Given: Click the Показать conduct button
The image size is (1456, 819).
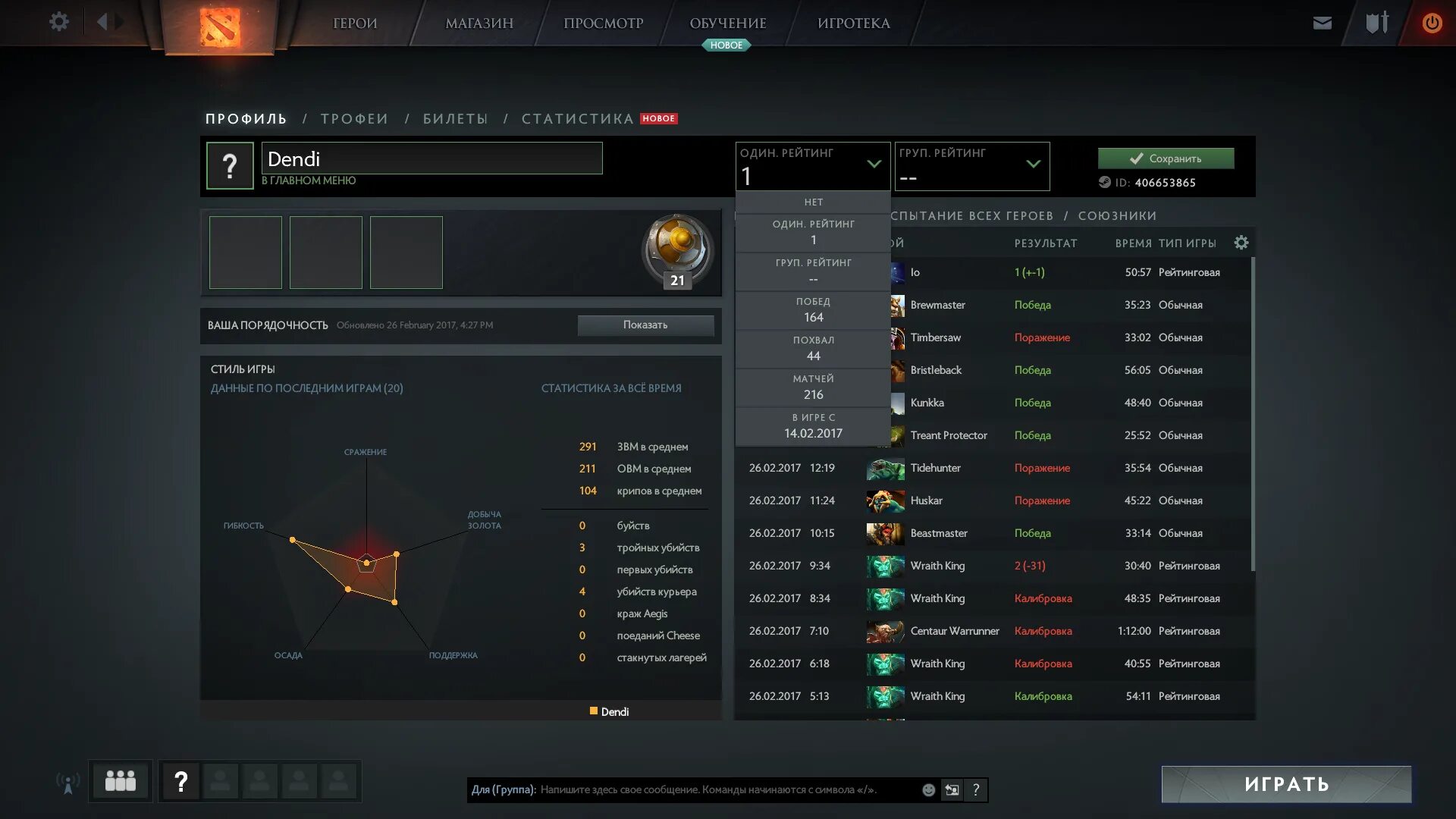Looking at the screenshot, I should click(x=645, y=325).
